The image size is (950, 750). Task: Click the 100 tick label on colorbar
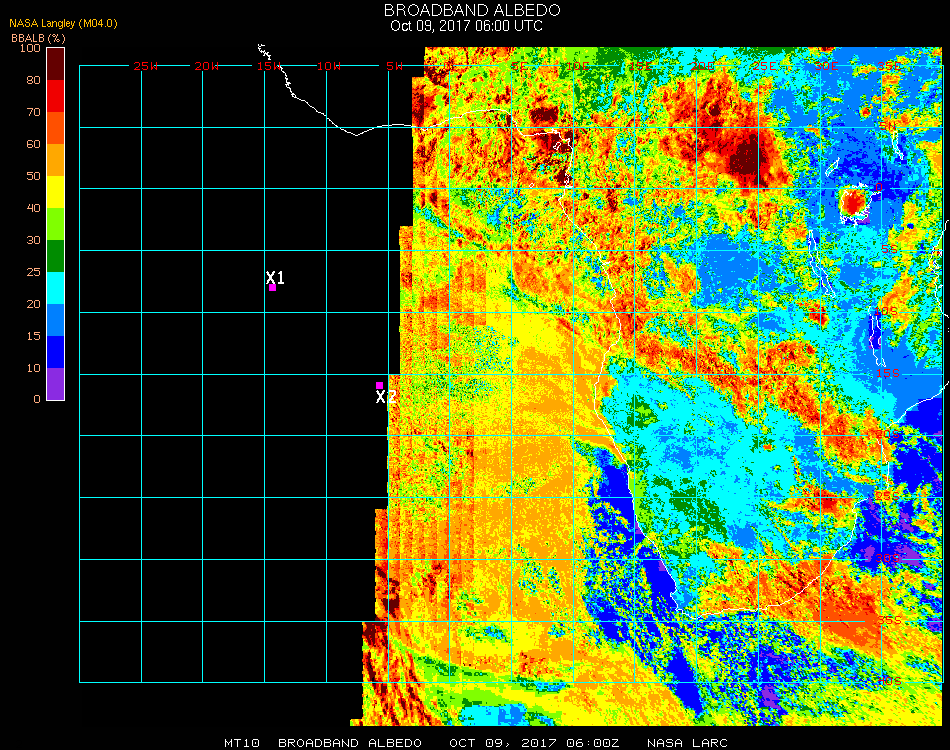pyautogui.click(x=30, y=48)
